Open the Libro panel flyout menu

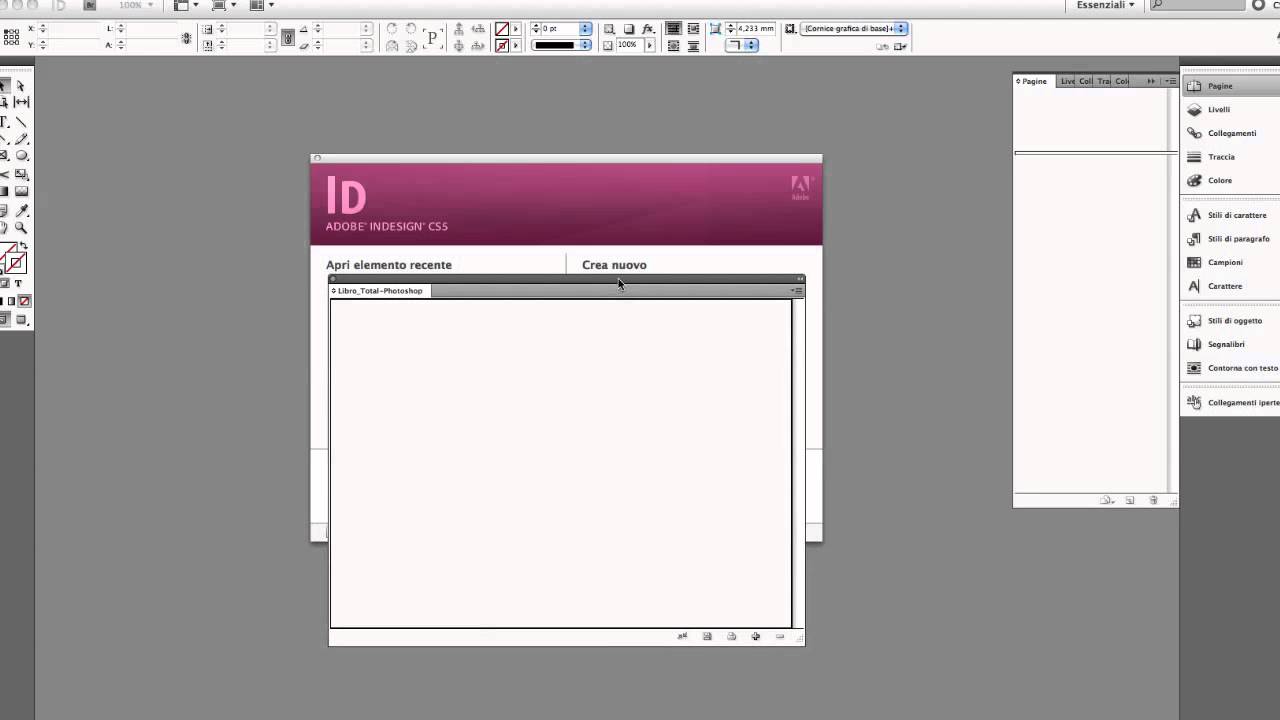(797, 291)
